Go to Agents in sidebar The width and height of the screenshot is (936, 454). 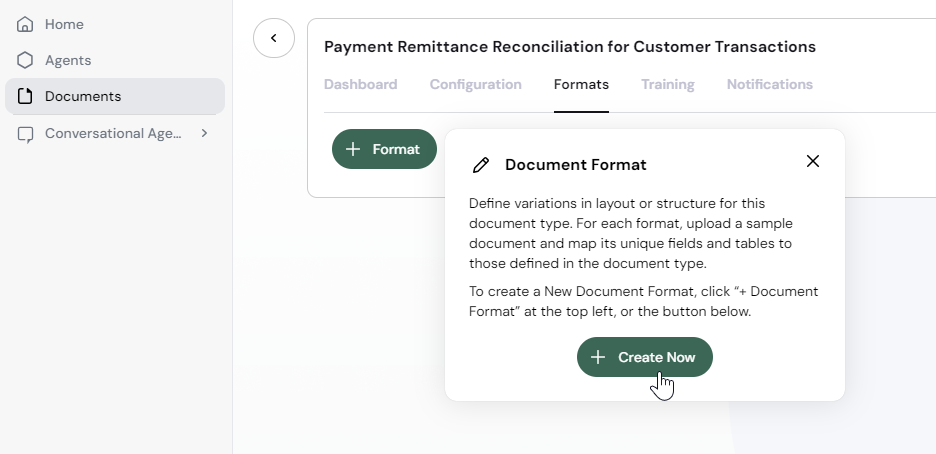coord(115,60)
